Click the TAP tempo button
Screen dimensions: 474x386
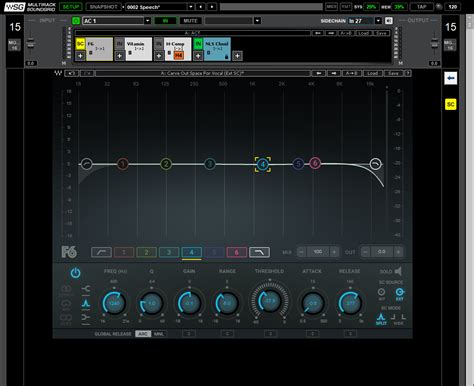pyautogui.click(x=422, y=7)
